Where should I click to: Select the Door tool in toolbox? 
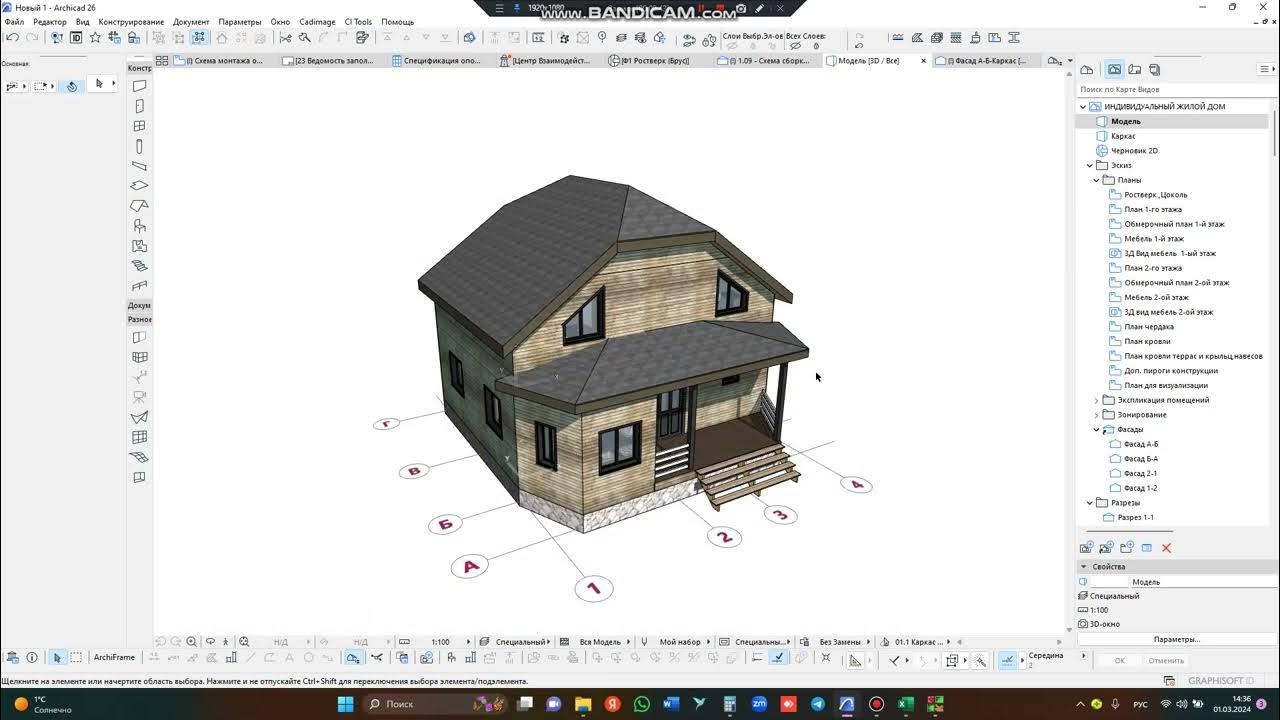coord(140,106)
